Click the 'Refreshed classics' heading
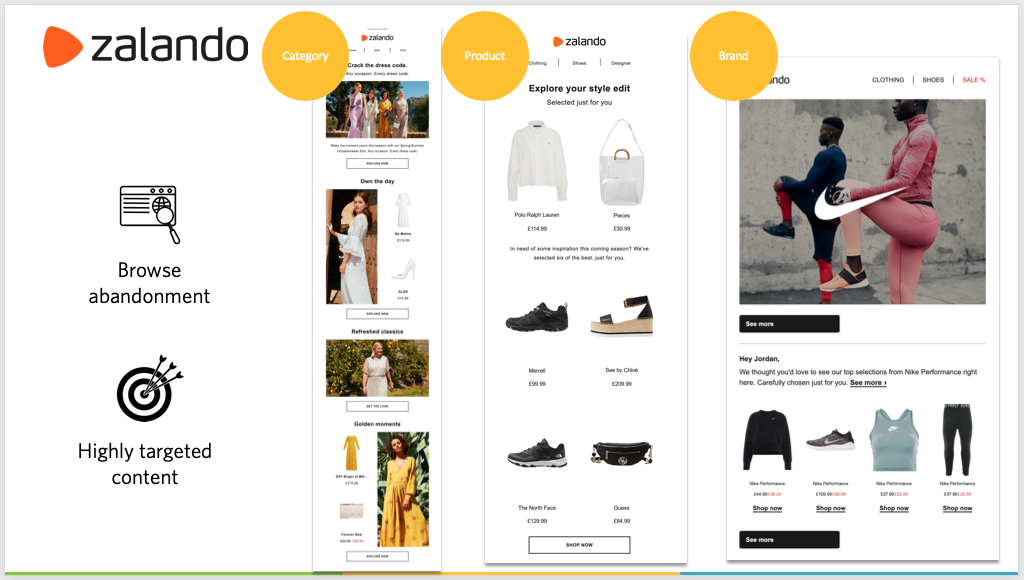The image size is (1024, 580). pos(377,332)
